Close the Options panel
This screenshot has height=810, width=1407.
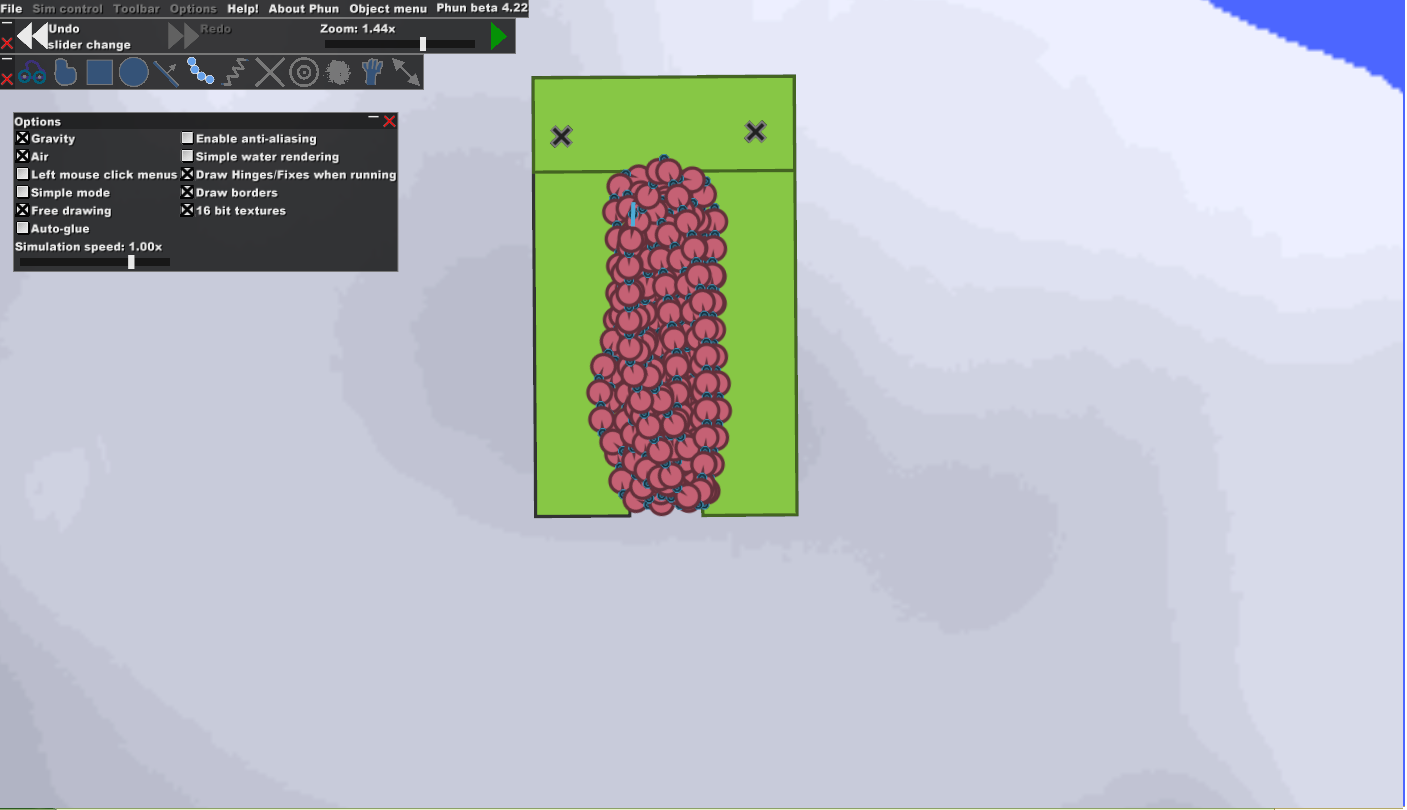click(389, 121)
